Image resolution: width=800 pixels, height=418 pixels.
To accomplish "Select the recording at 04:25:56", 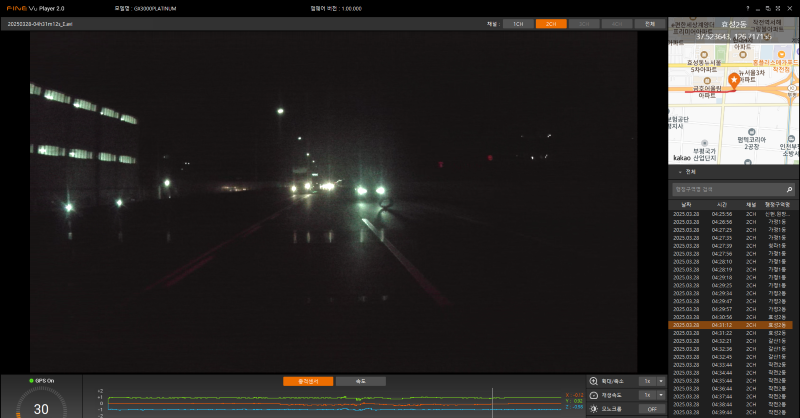I will (731, 214).
